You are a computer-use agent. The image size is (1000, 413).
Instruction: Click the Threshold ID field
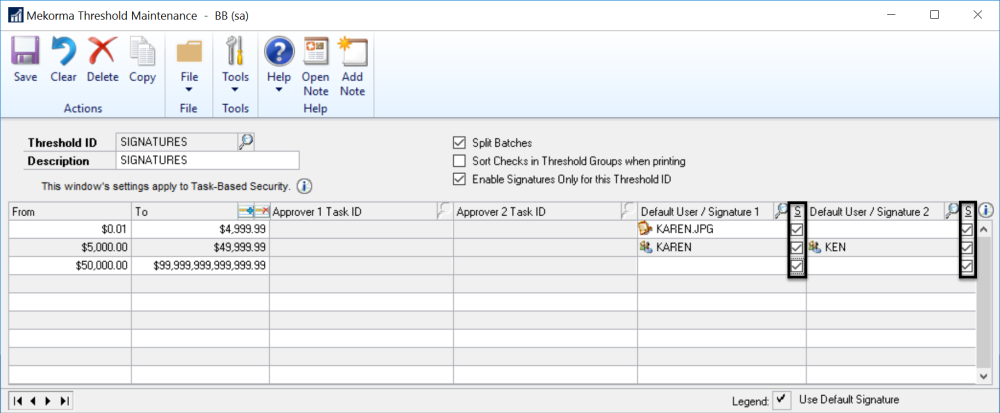pyautogui.click(x=177, y=142)
